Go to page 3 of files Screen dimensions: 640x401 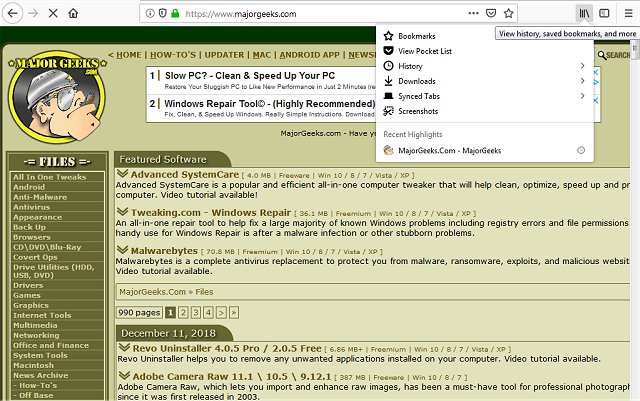[196, 313]
